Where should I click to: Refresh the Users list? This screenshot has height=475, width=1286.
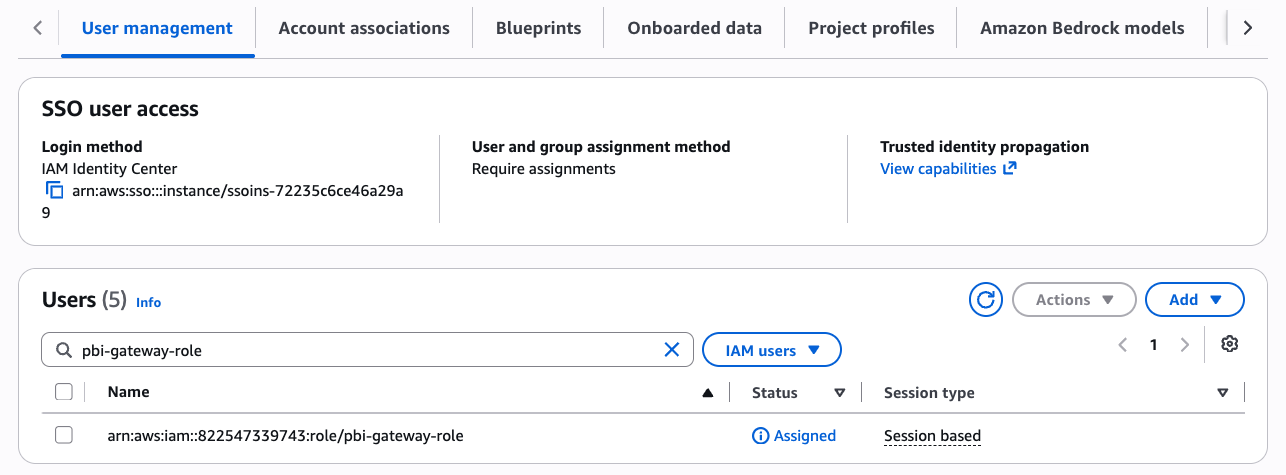click(986, 299)
